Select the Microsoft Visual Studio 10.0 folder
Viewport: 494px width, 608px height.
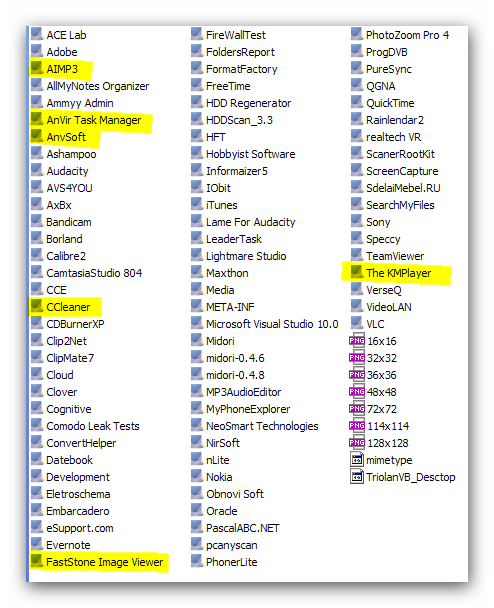[x=265, y=324]
